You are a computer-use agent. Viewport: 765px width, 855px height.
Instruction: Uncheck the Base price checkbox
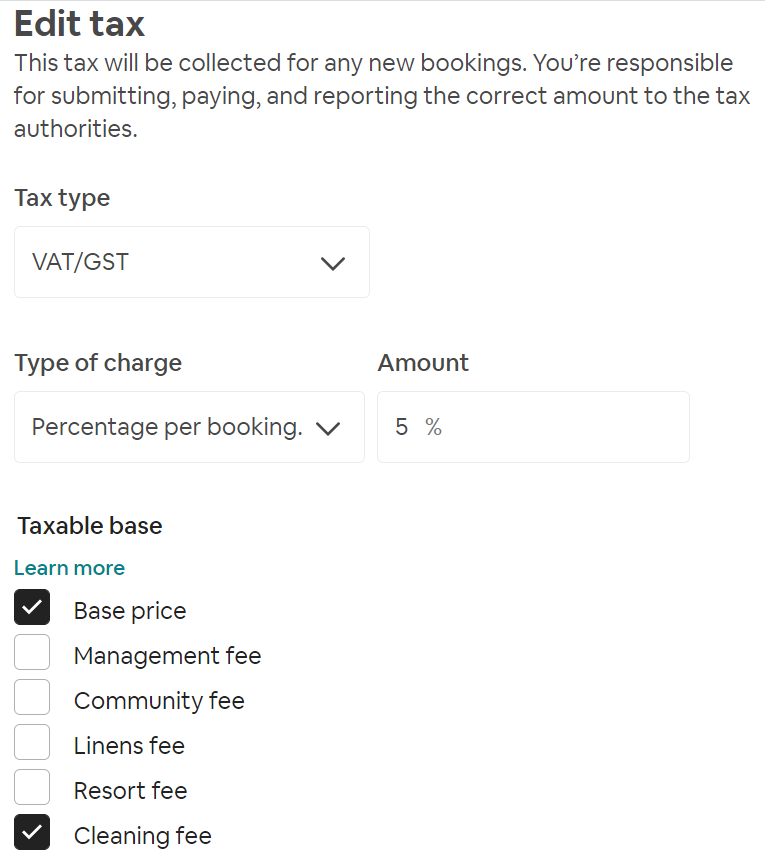coord(32,608)
